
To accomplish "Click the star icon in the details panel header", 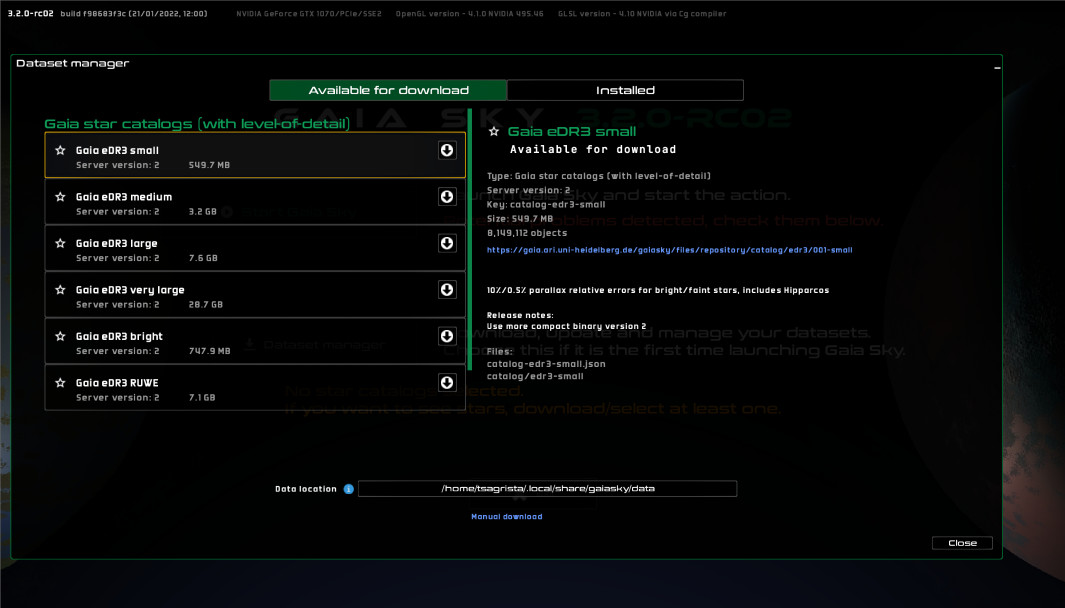I will pos(494,131).
